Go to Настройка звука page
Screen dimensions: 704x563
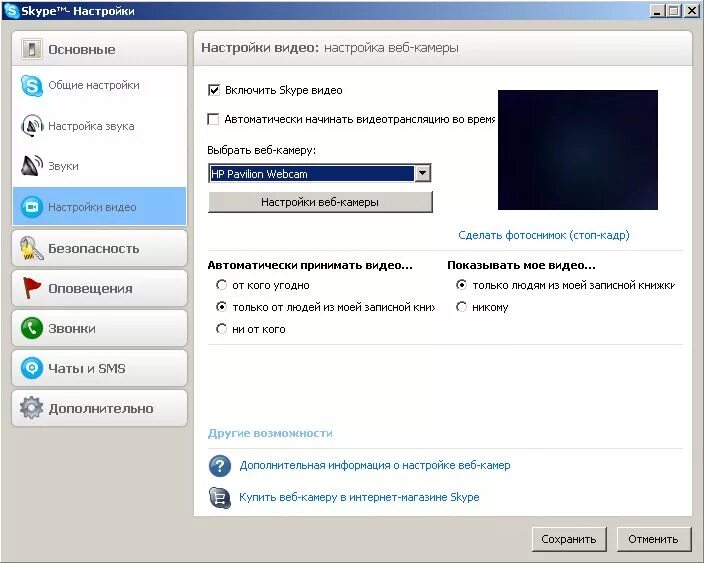tap(99, 126)
